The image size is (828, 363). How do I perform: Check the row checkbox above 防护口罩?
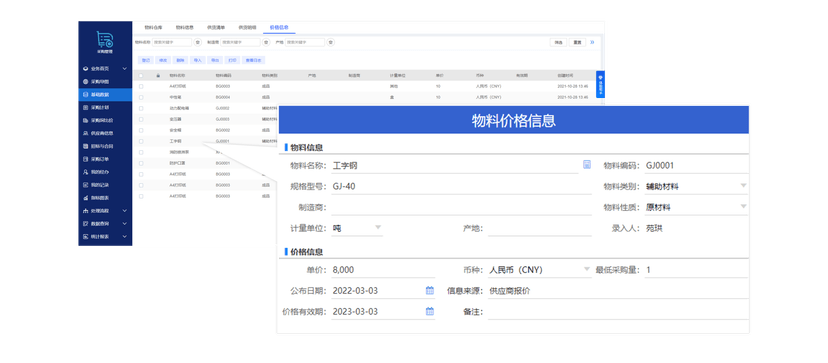point(140,152)
